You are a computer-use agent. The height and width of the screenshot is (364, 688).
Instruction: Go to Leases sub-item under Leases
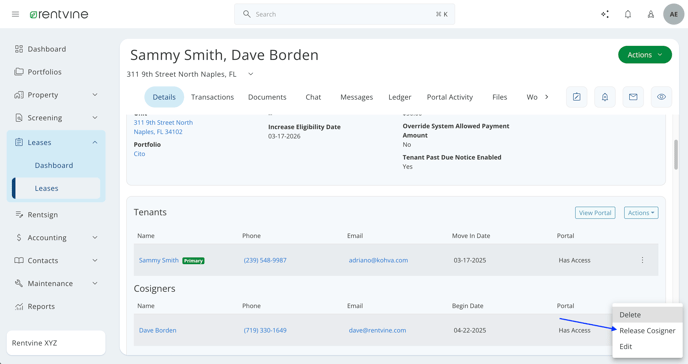[x=56, y=188]
